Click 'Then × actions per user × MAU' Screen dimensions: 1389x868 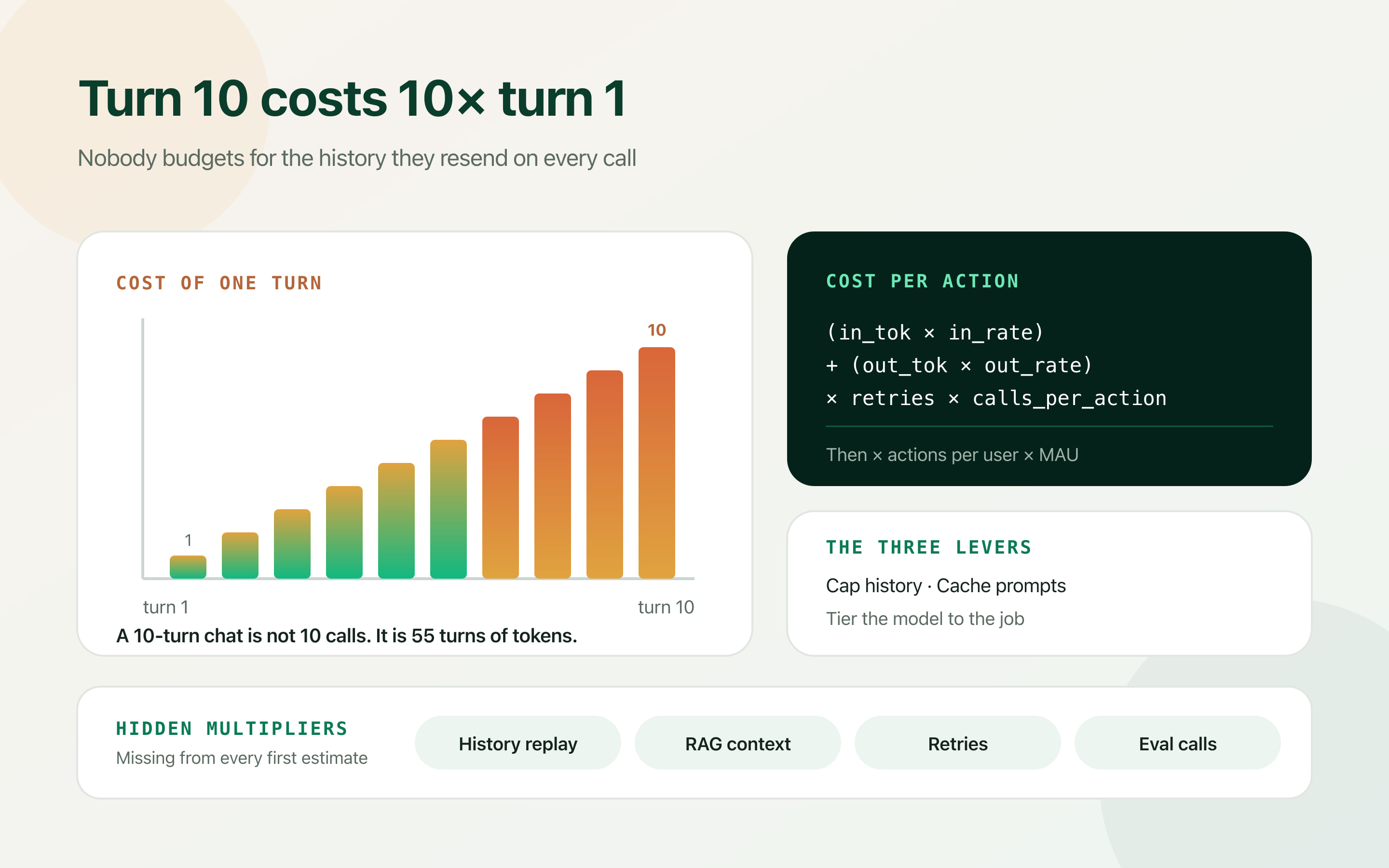click(x=952, y=455)
